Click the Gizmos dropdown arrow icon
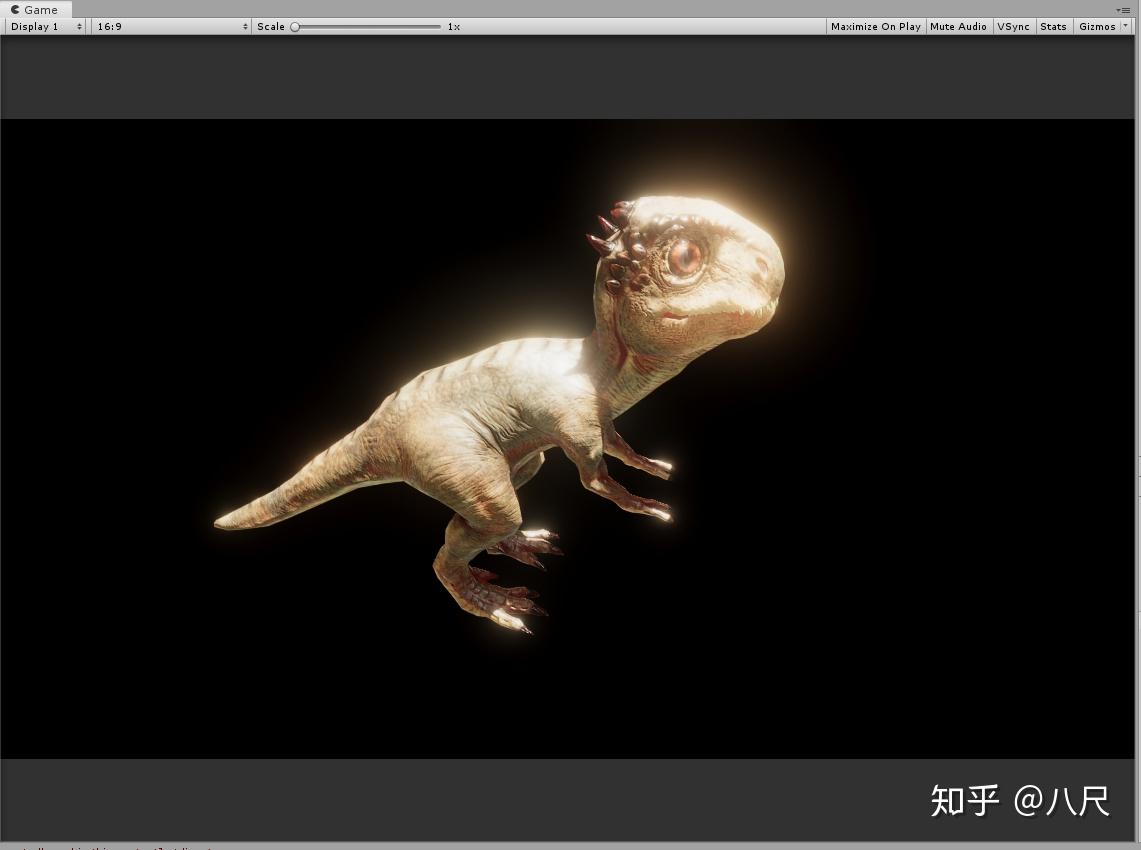1141x850 pixels. click(1124, 26)
